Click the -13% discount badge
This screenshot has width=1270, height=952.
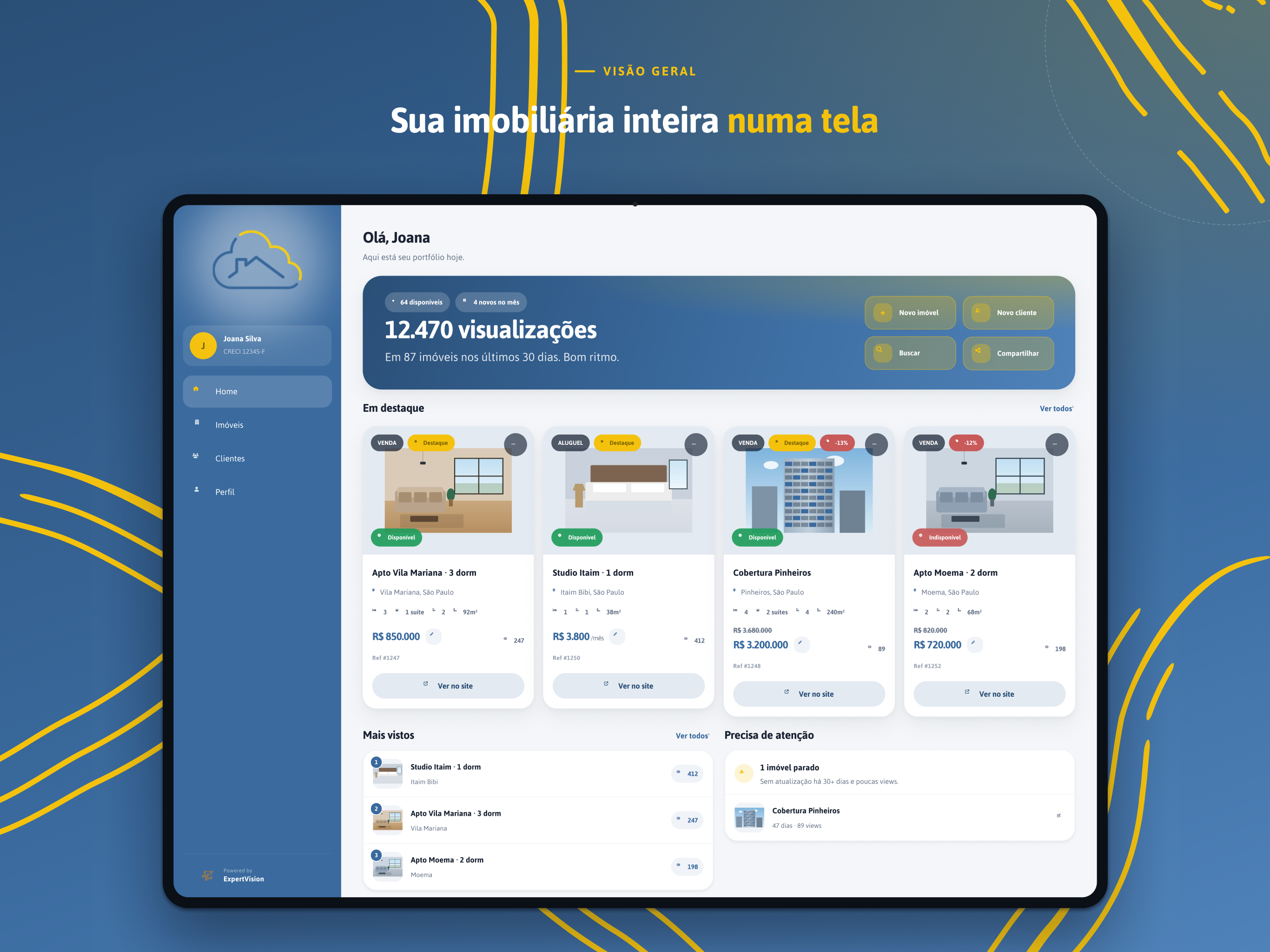point(837,443)
